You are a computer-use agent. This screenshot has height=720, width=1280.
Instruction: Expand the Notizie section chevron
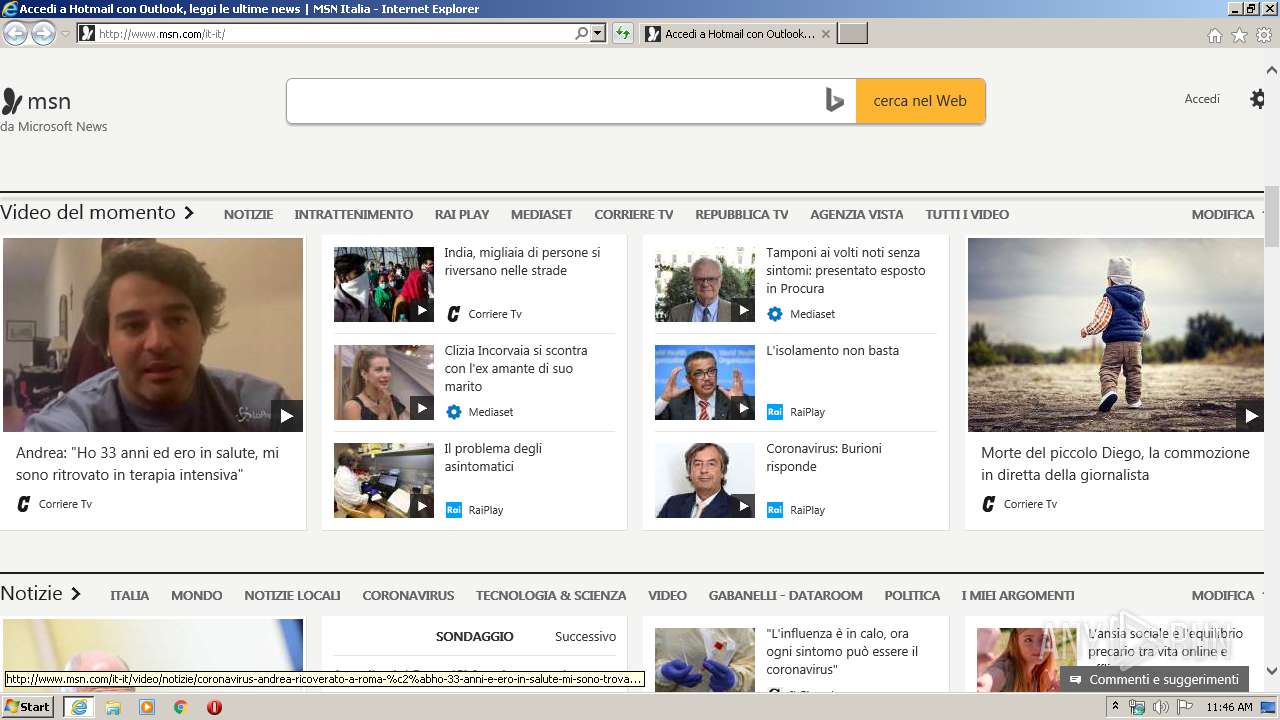[x=75, y=594]
